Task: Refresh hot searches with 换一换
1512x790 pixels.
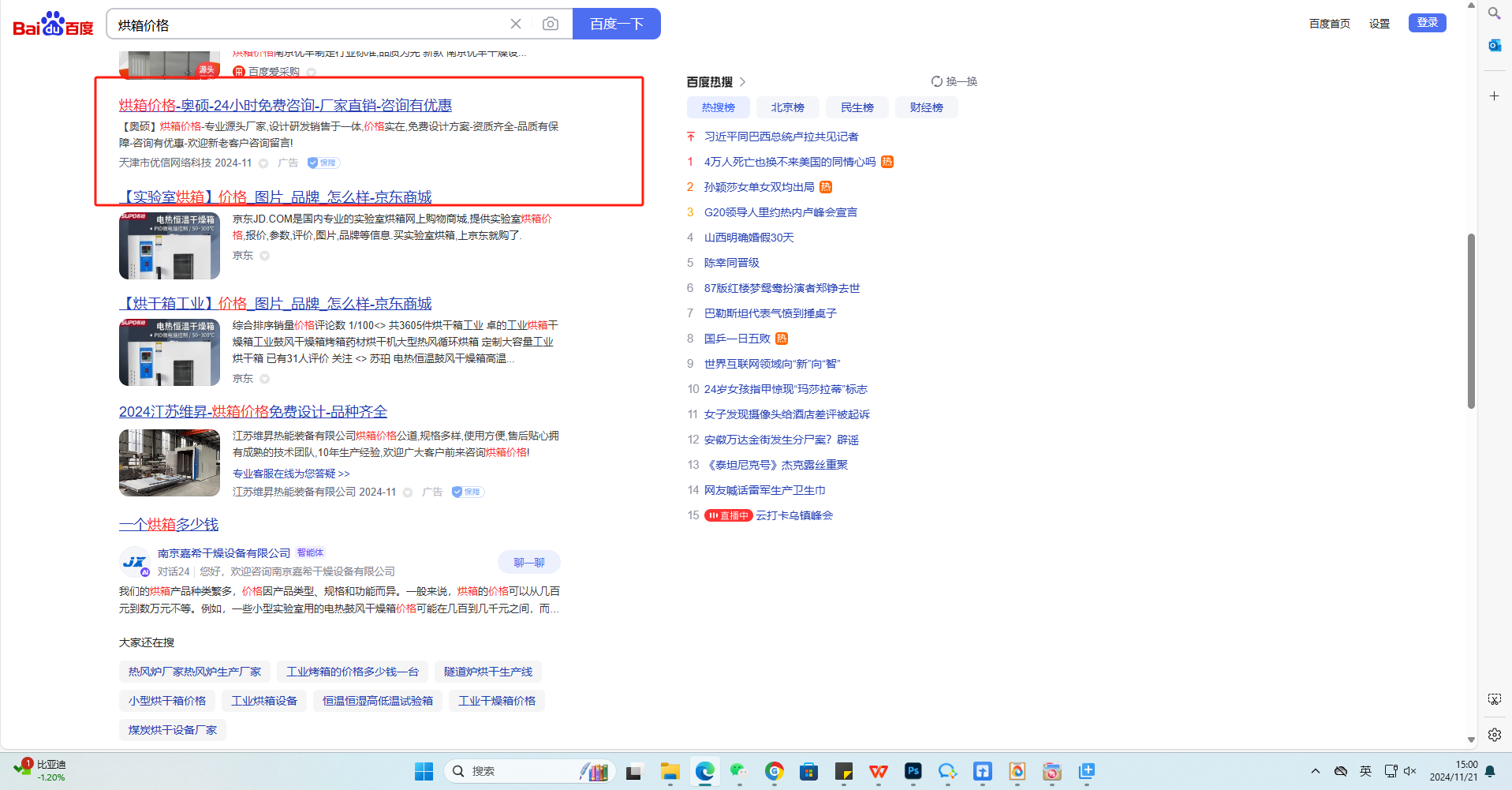Action: 954,81
